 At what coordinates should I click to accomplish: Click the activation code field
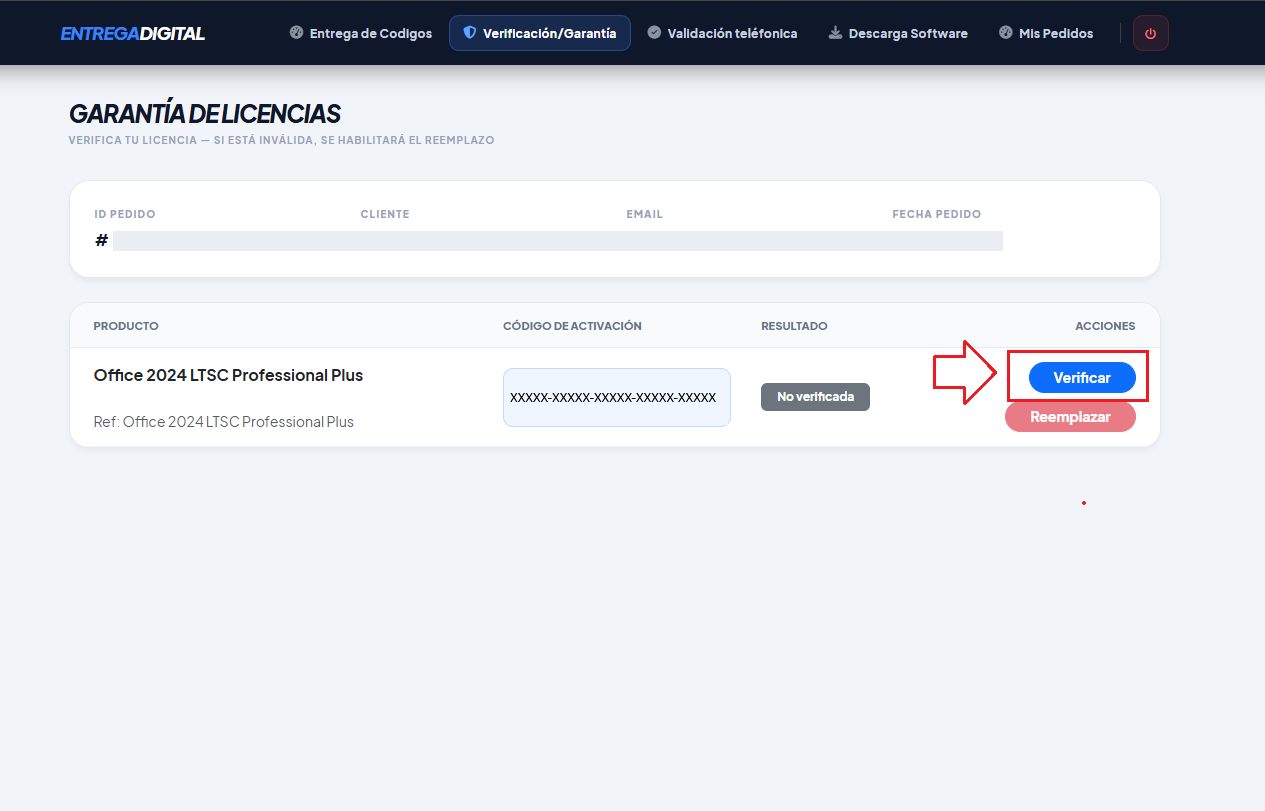617,397
